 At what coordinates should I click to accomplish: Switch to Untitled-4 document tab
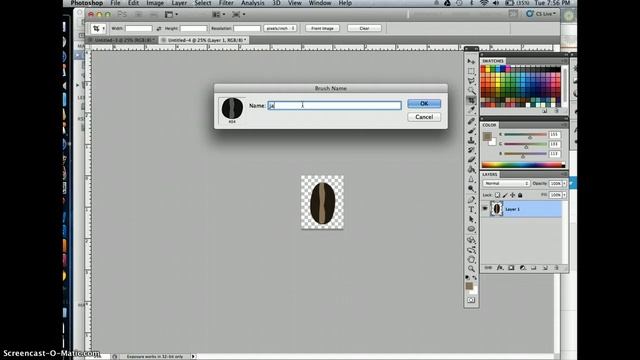pyautogui.click(x=204, y=40)
